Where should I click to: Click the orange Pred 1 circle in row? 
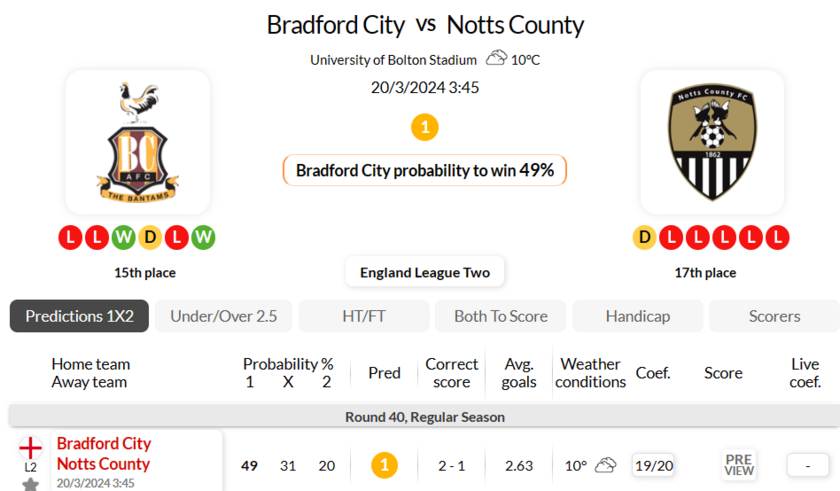click(x=384, y=465)
